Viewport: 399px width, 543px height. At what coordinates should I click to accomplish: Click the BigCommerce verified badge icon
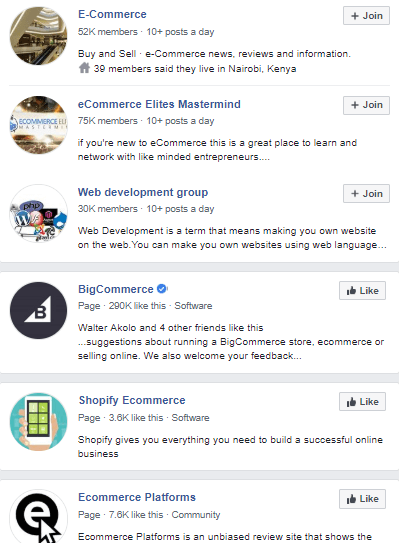(161, 288)
